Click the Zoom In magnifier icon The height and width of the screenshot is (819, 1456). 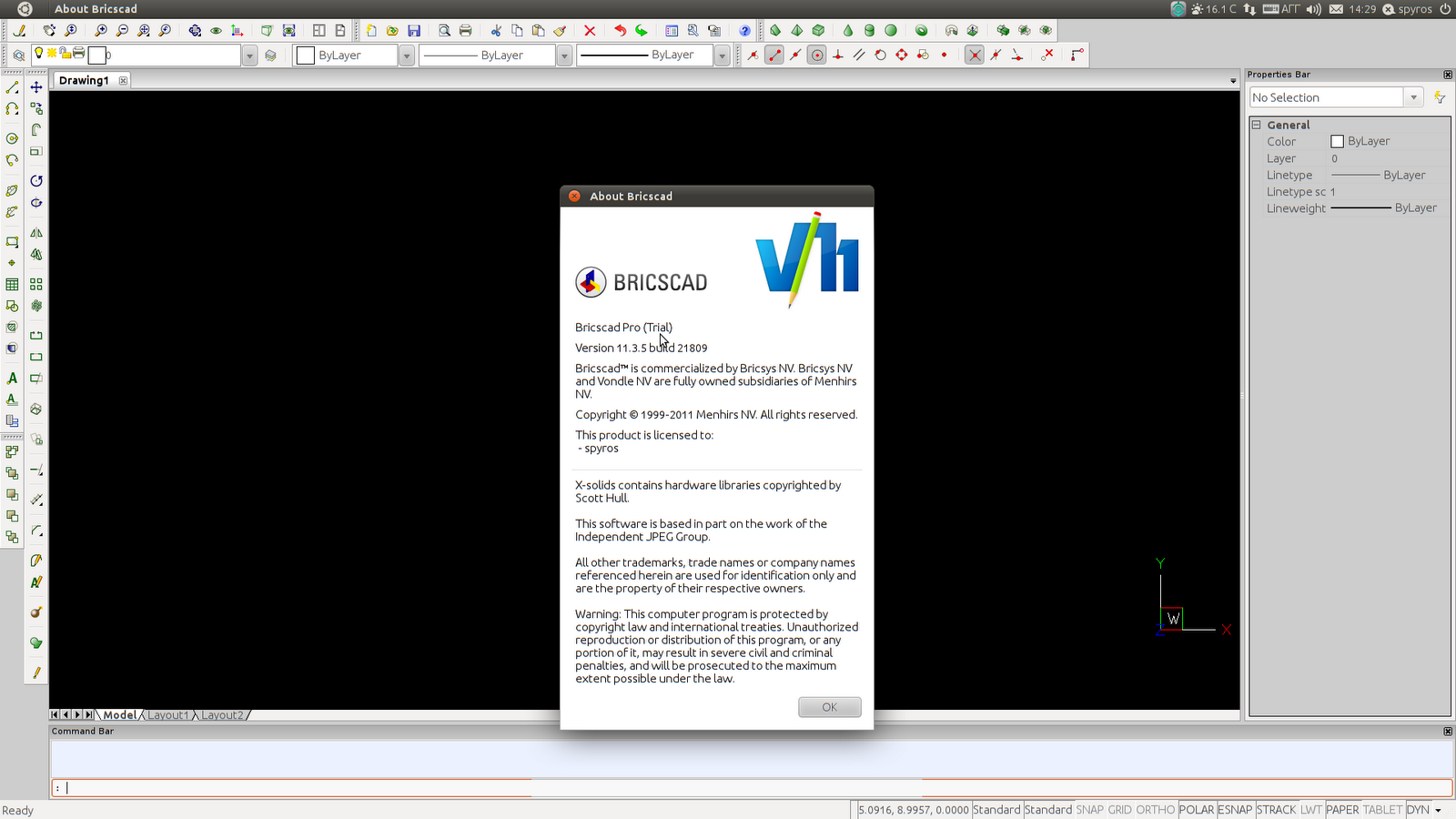pos(101,30)
